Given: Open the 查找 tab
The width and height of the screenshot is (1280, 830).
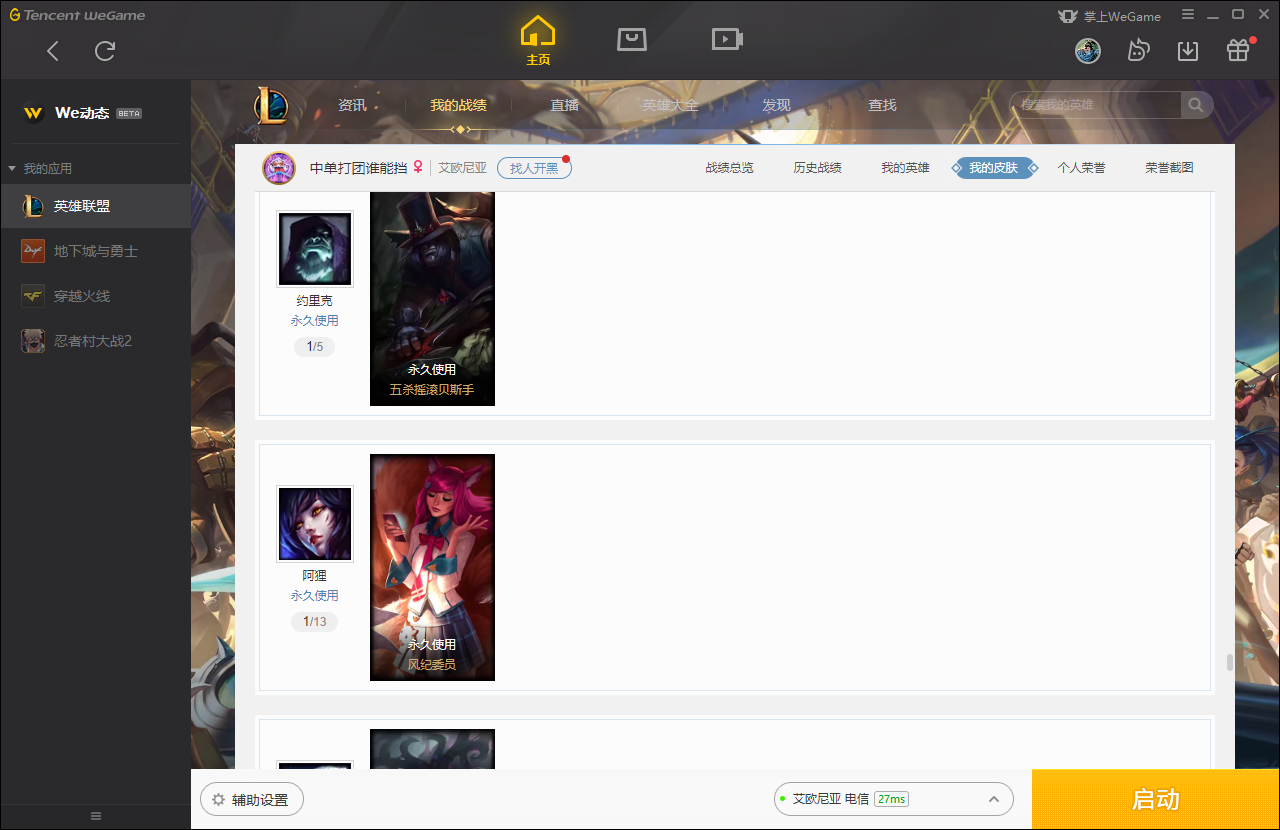Looking at the screenshot, I should [x=882, y=105].
